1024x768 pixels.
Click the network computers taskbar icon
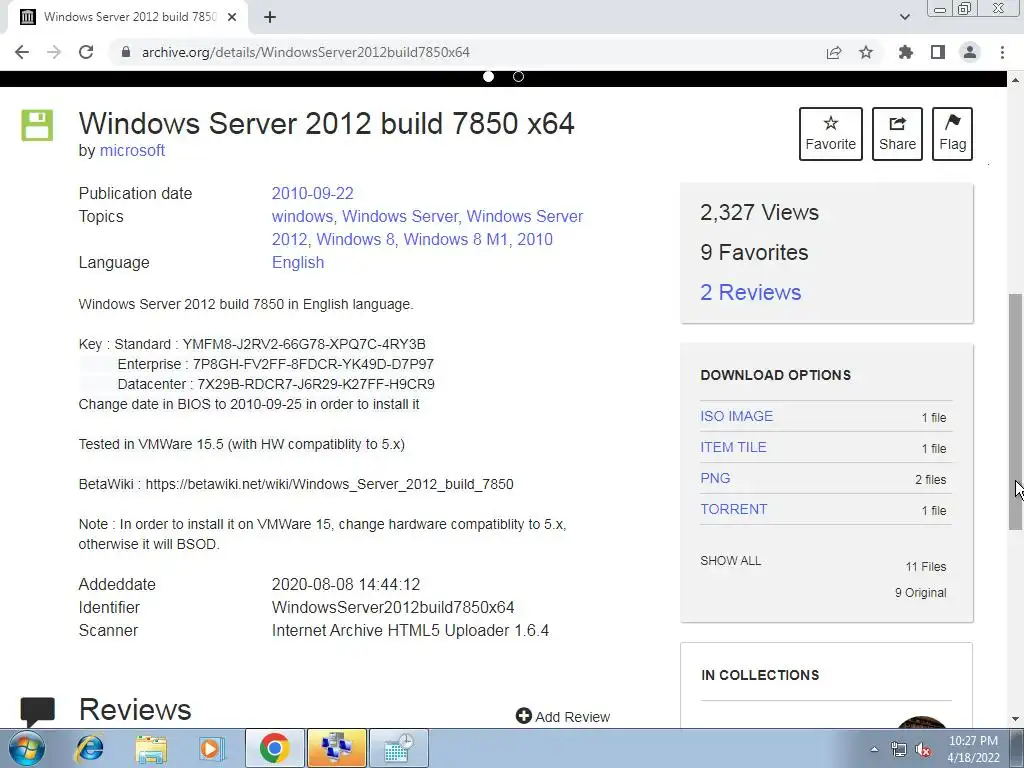pyautogui.click(x=336, y=748)
